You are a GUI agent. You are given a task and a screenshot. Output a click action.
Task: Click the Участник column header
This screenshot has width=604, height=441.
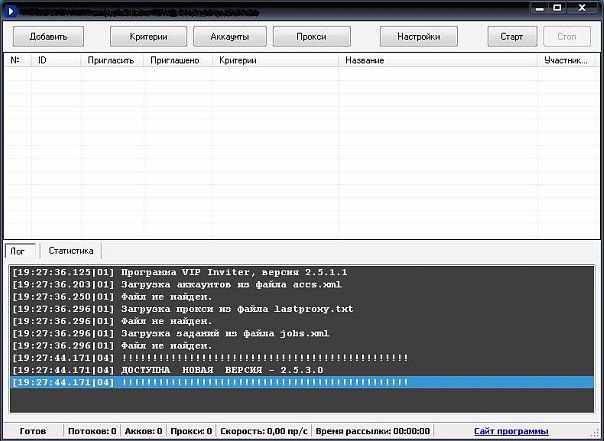(566, 60)
